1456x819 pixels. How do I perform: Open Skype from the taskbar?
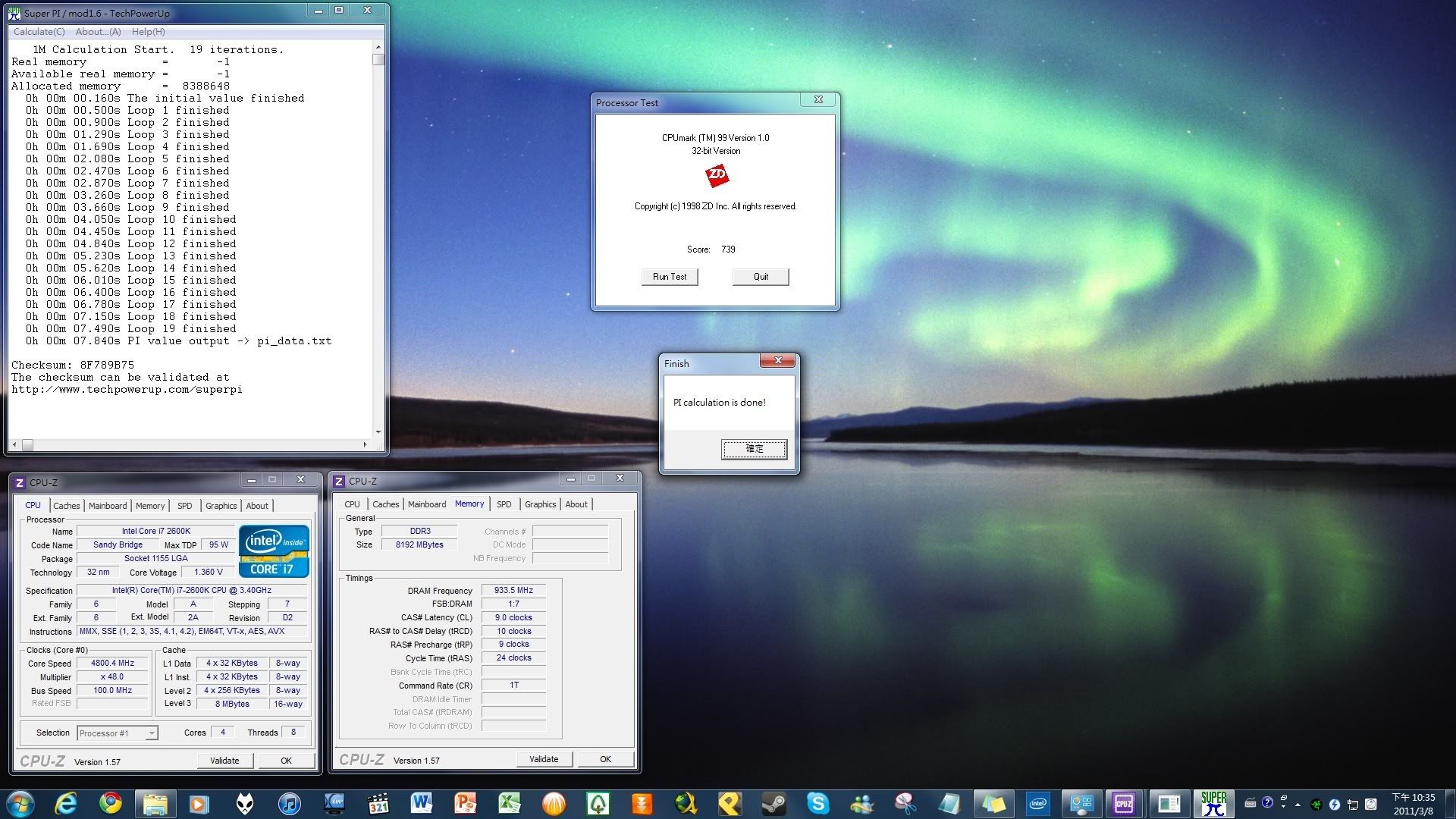(x=817, y=803)
